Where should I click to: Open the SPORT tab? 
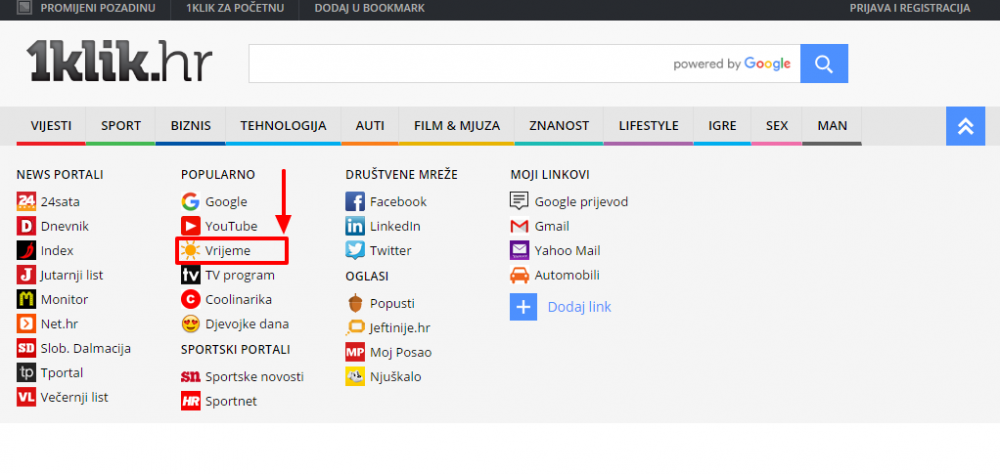coord(121,126)
